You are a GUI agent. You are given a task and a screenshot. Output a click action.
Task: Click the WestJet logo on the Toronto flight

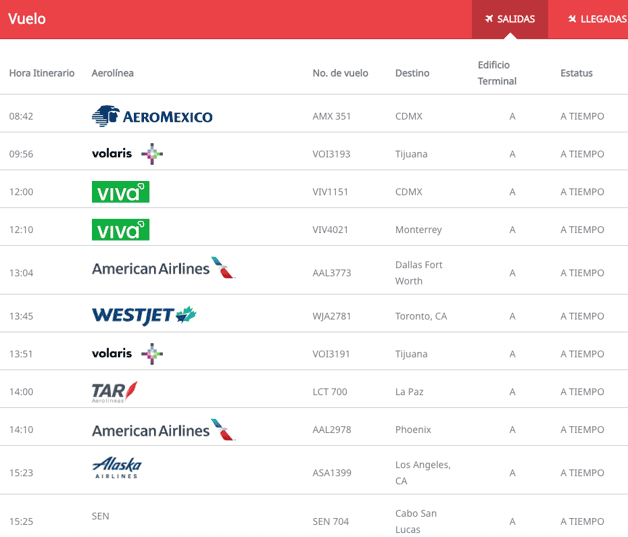144,316
